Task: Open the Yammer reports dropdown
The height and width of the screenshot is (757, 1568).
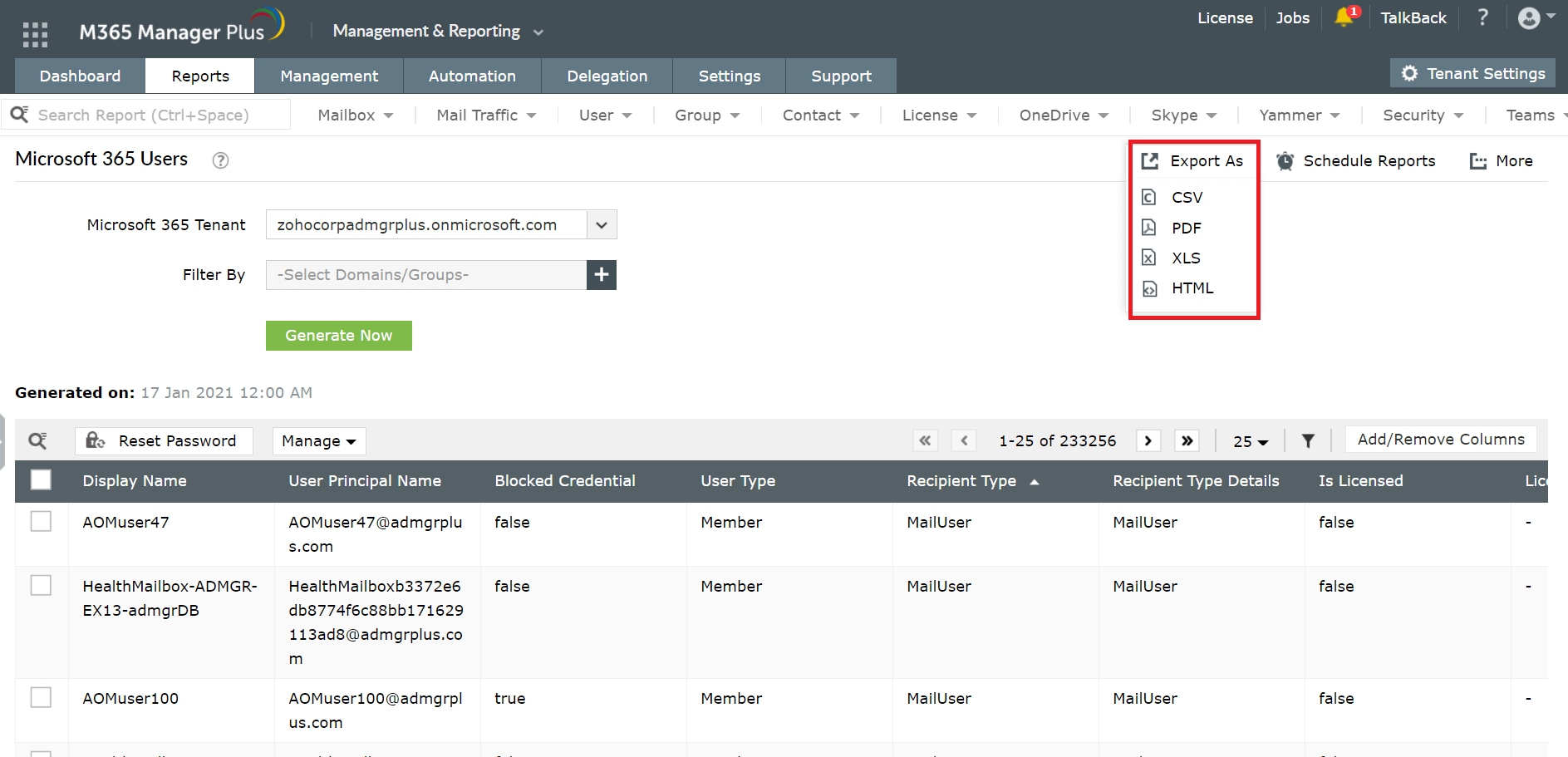Action: tap(1300, 116)
